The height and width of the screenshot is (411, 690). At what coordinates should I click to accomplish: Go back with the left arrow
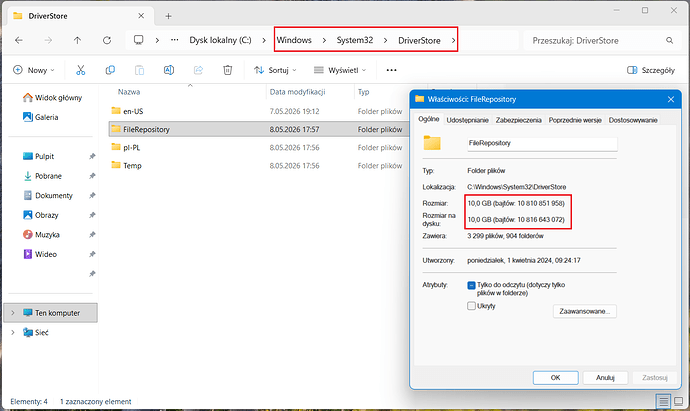click(19, 40)
